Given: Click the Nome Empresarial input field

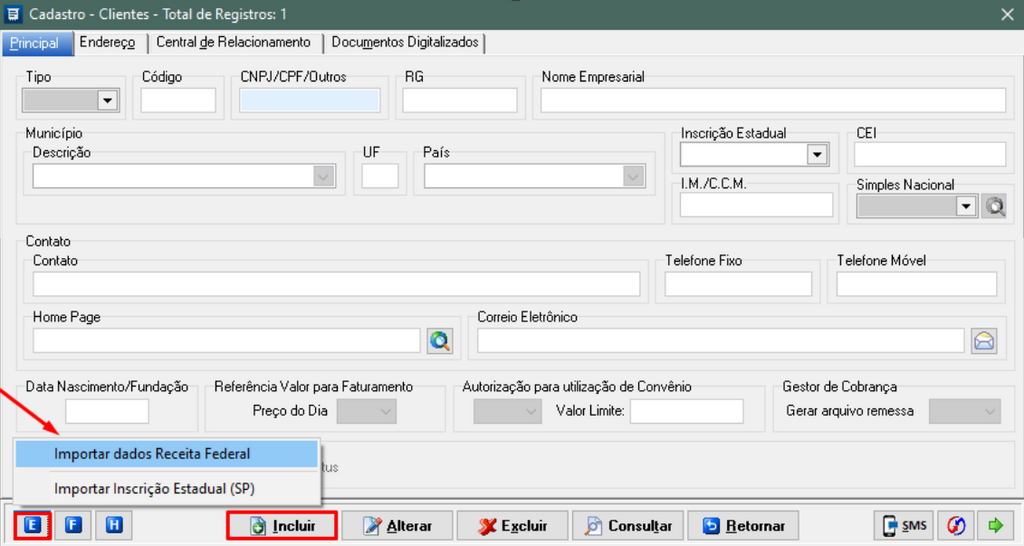Looking at the screenshot, I should 772,100.
